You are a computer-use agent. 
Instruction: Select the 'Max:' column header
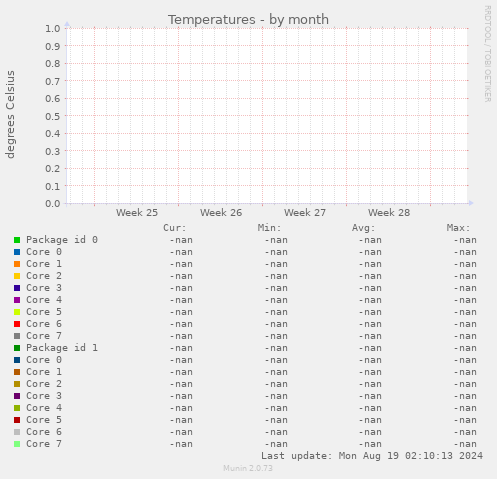click(x=458, y=228)
